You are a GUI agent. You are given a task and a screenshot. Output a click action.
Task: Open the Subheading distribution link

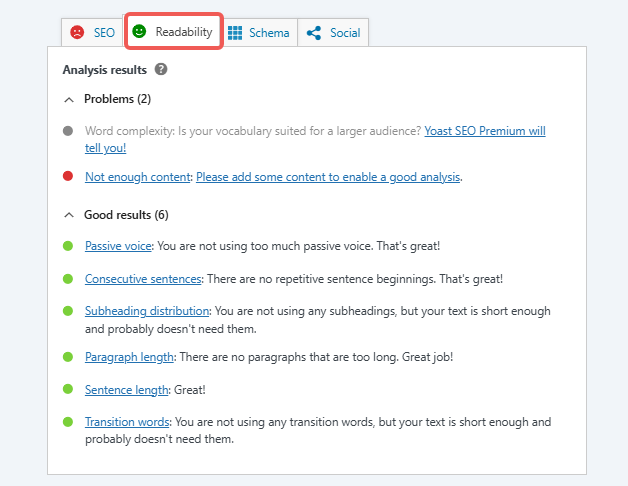[147, 311]
